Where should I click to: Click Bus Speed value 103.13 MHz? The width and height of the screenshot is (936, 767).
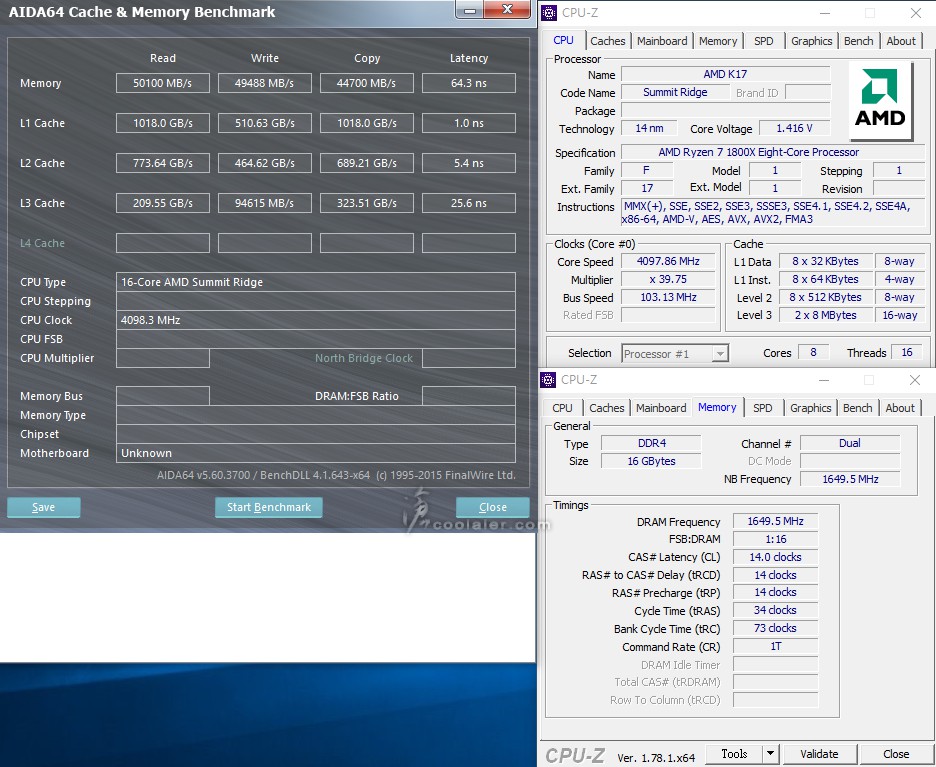click(668, 297)
